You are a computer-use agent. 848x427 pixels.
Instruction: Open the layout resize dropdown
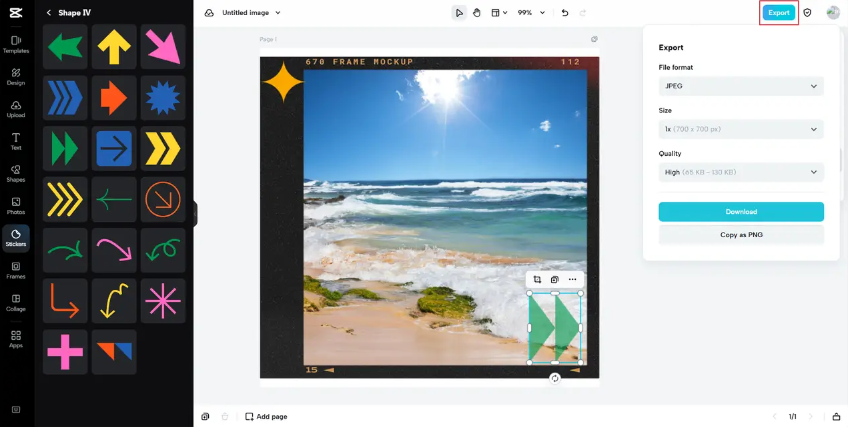click(x=499, y=13)
